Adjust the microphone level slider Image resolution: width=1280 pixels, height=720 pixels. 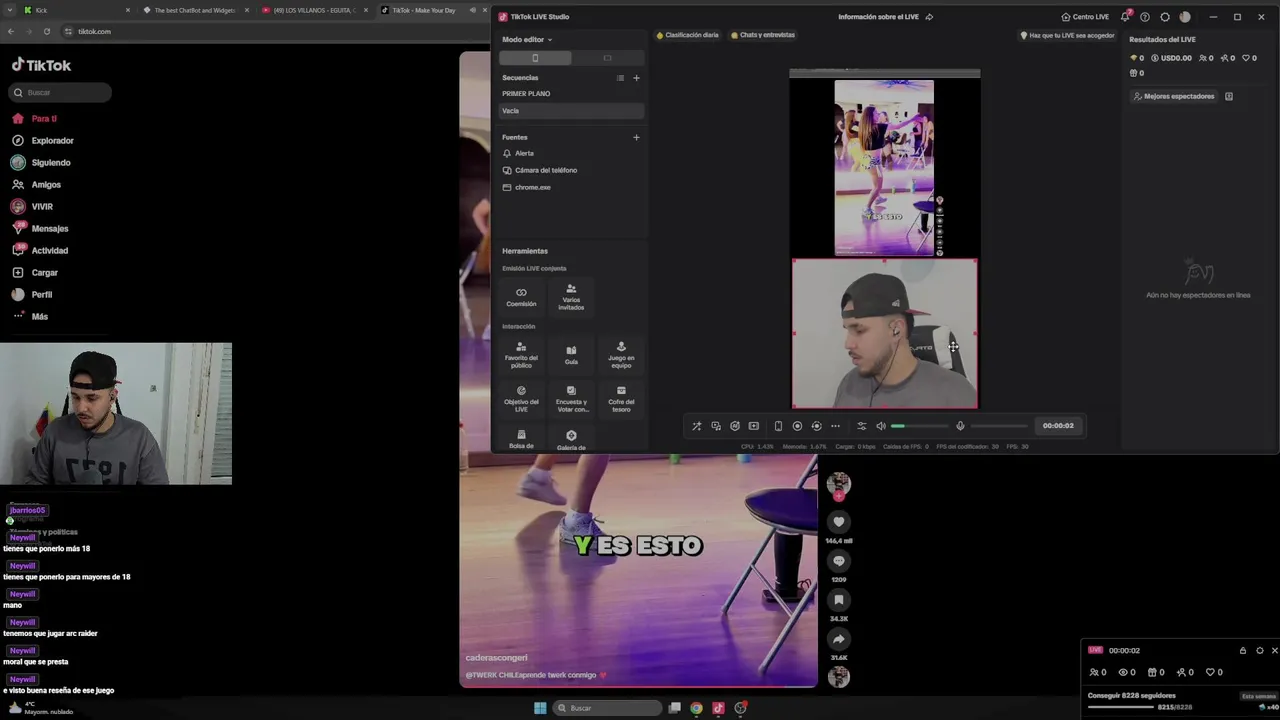tap(999, 426)
